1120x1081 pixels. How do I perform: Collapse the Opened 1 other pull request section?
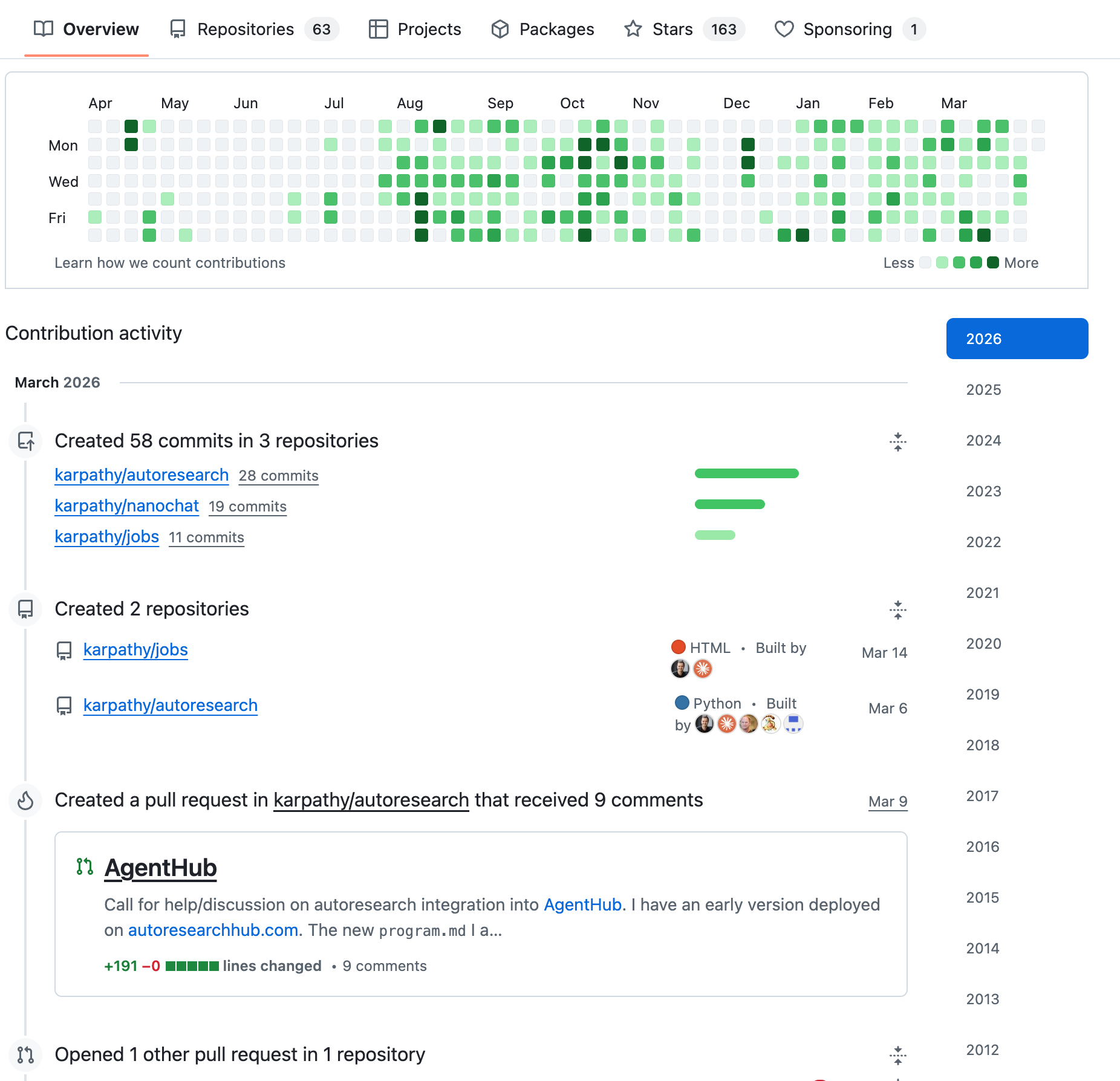pyautogui.click(x=898, y=1056)
